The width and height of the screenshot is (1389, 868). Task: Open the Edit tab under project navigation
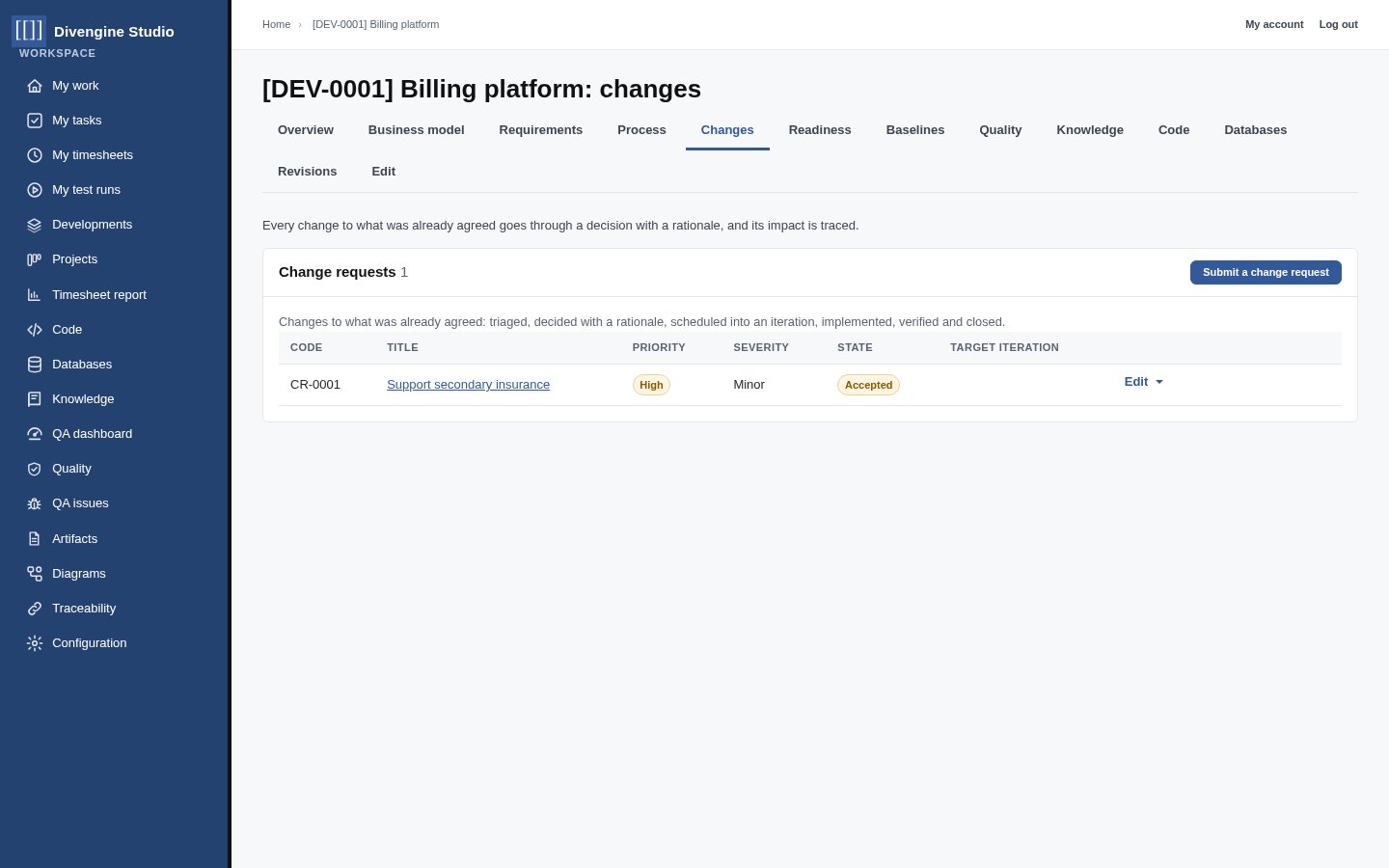(x=384, y=172)
